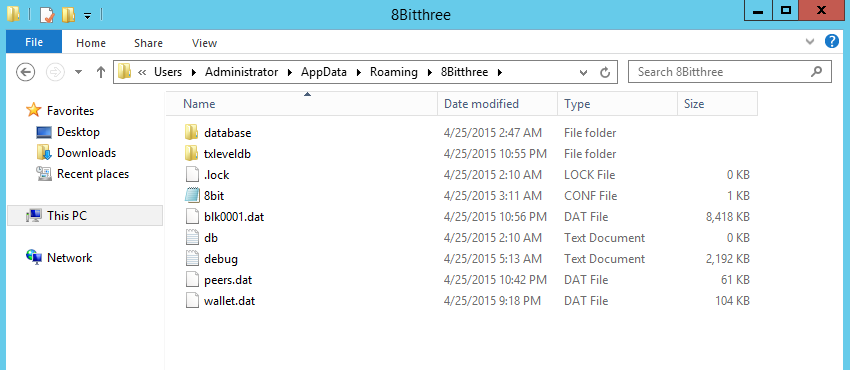This screenshot has width=850, height=370.
Task: Sort by the Type column header
Action: tap(617, 103)
